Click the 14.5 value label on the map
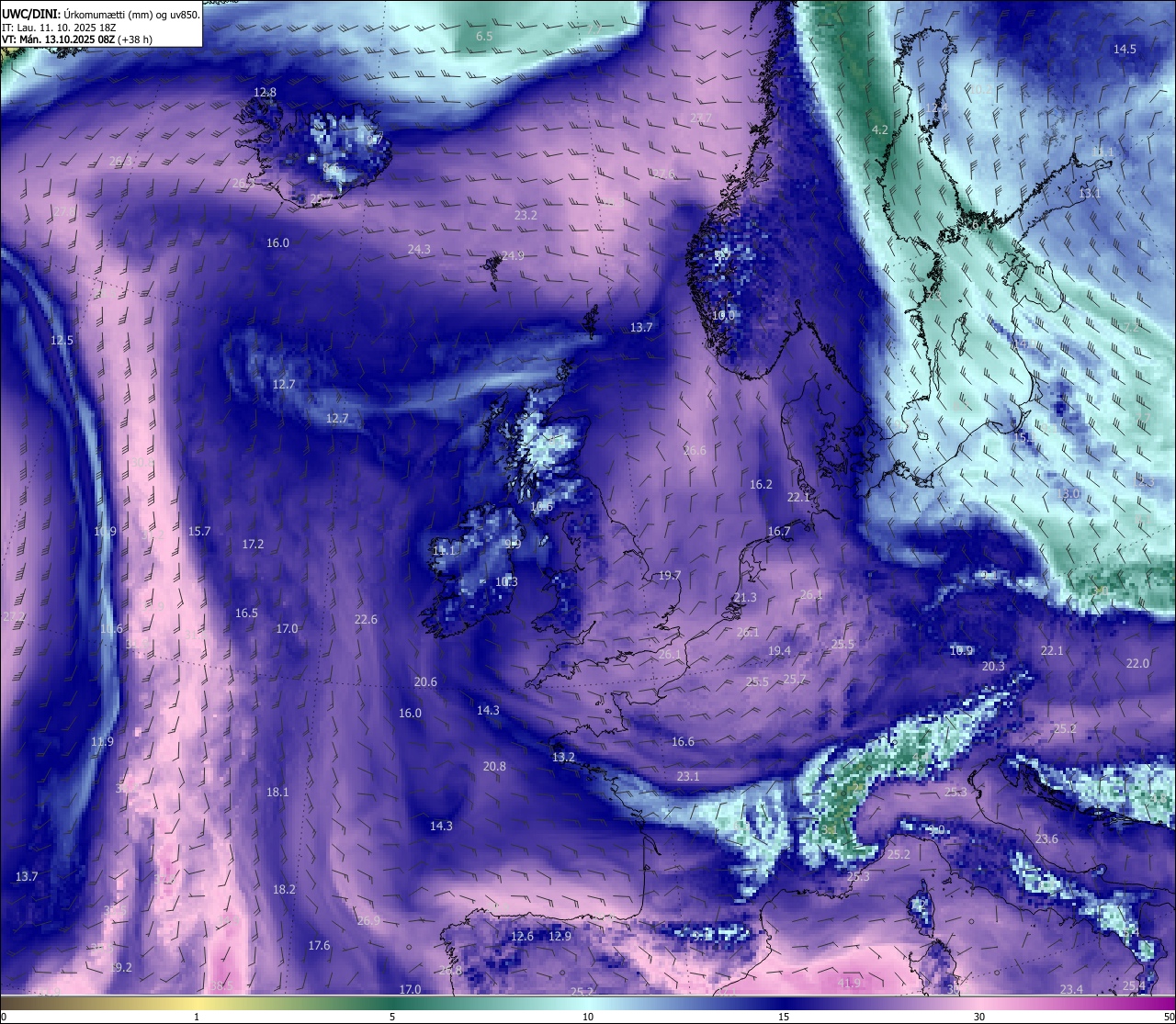 tap(1125, 49)
